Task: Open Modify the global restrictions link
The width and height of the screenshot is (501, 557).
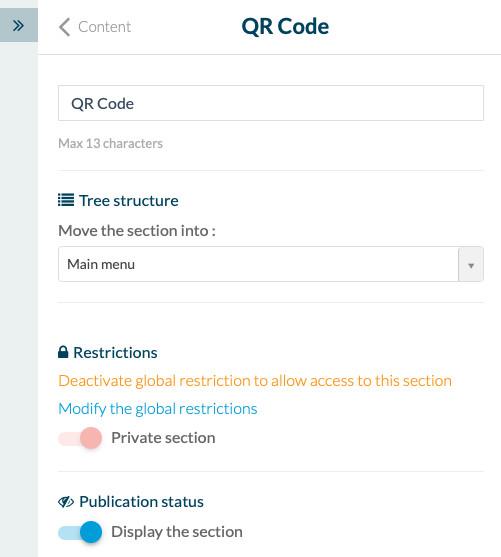Action: [158, 409]
